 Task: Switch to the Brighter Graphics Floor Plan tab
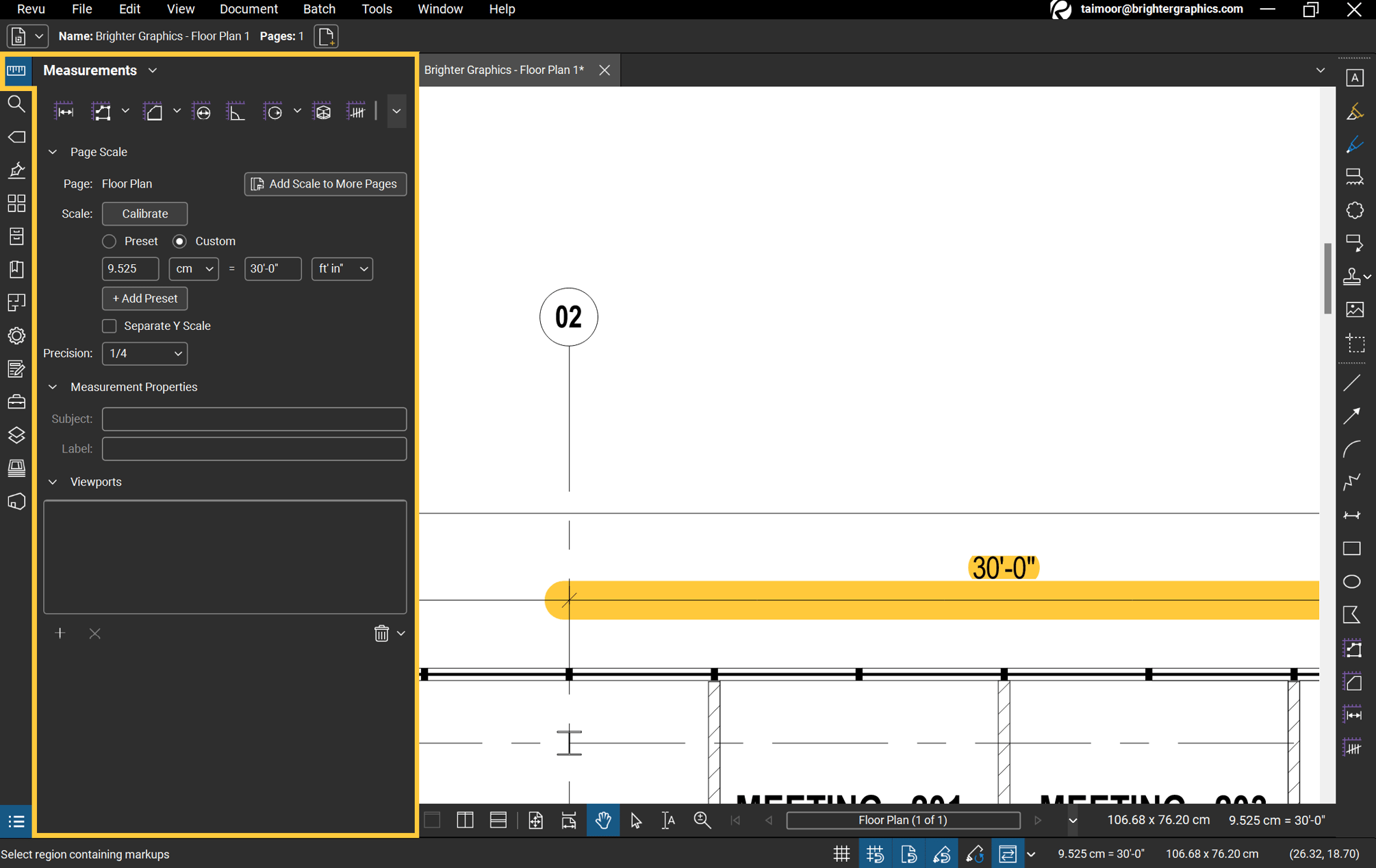click(x=504, y=70)
